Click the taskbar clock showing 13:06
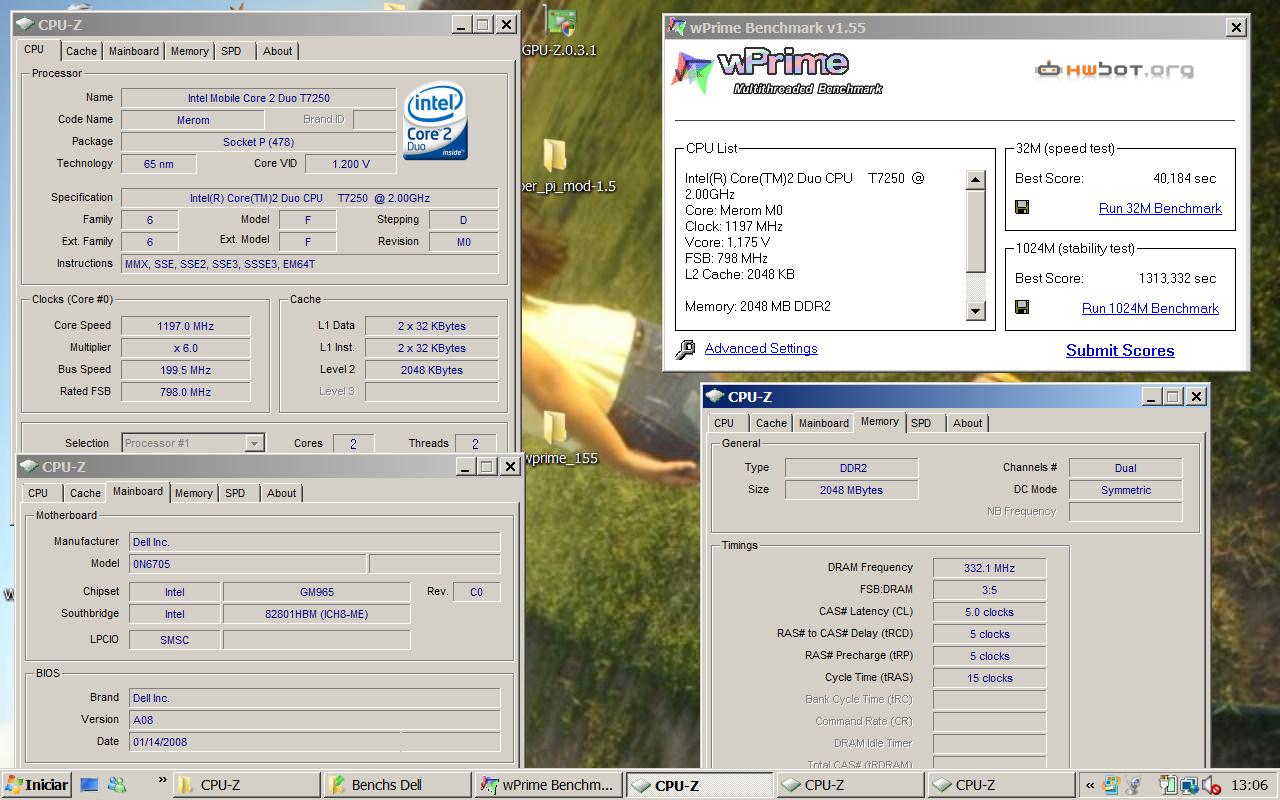Image resolution: width=1280 pixels, height=800 pixels. click(x=1250, y=785)
